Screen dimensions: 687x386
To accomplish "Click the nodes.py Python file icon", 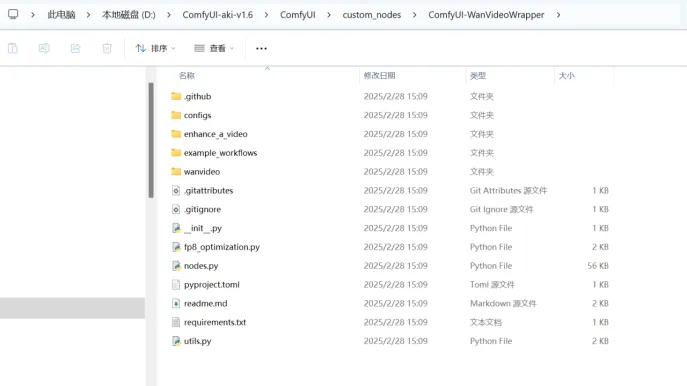I will coord(176,266).
